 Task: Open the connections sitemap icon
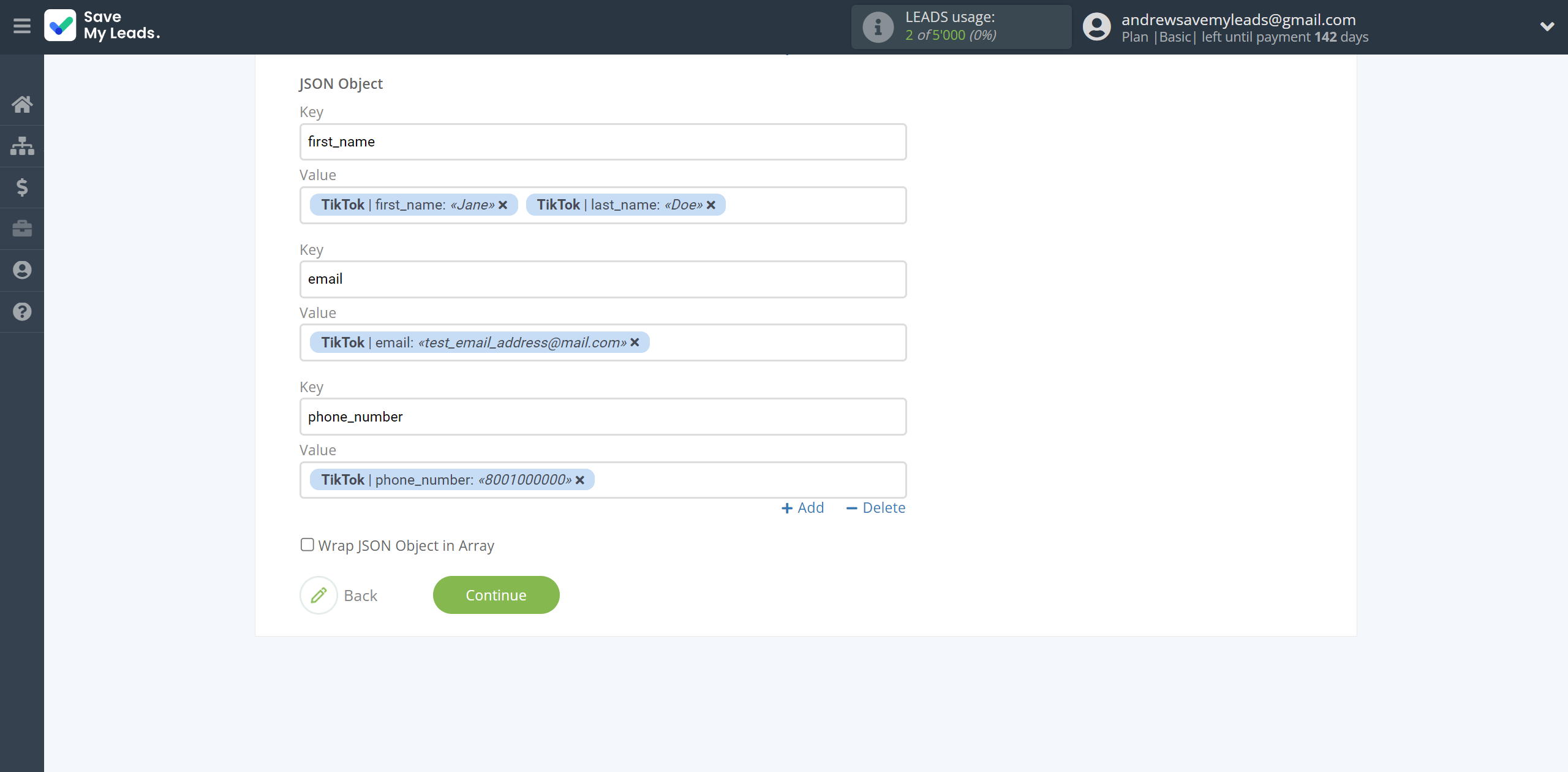tap(22, 146)
